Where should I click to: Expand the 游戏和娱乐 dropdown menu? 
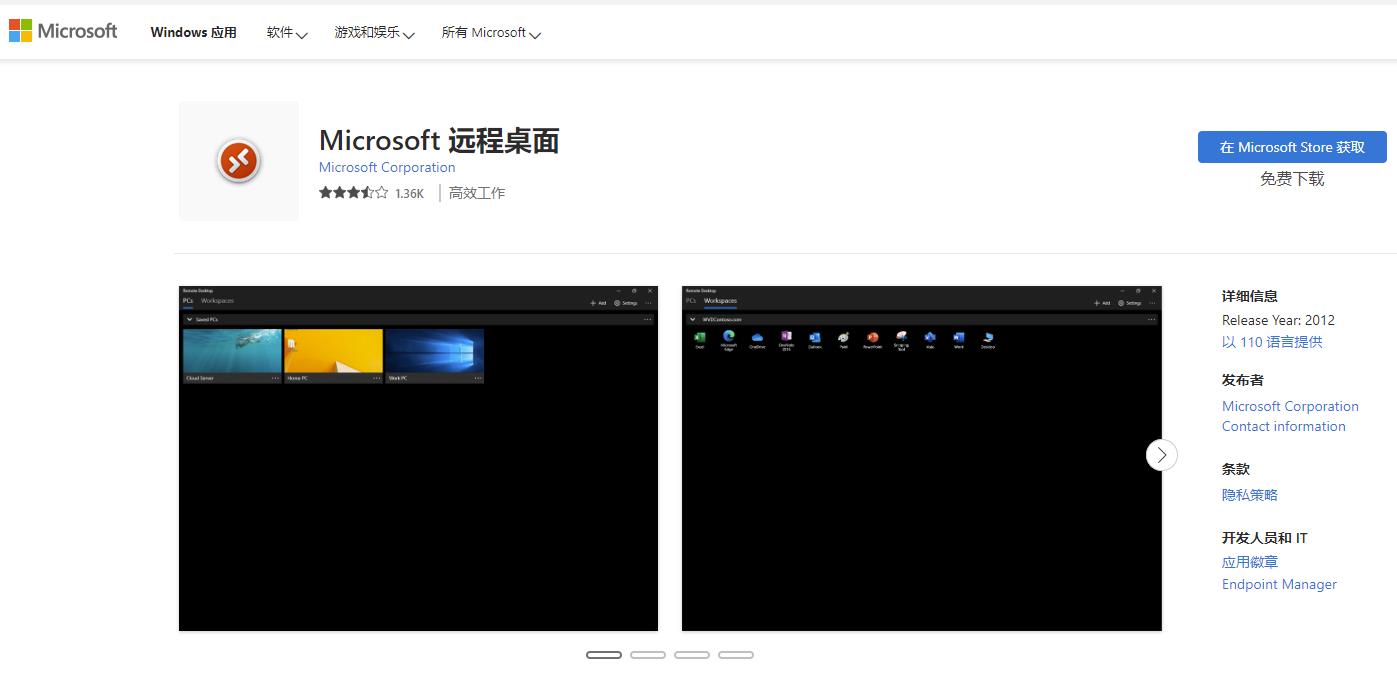point(374,33)
